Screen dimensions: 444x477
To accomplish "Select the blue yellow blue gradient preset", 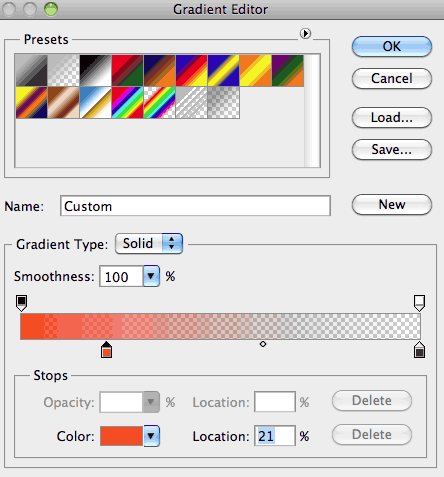I will pos(223,71).
